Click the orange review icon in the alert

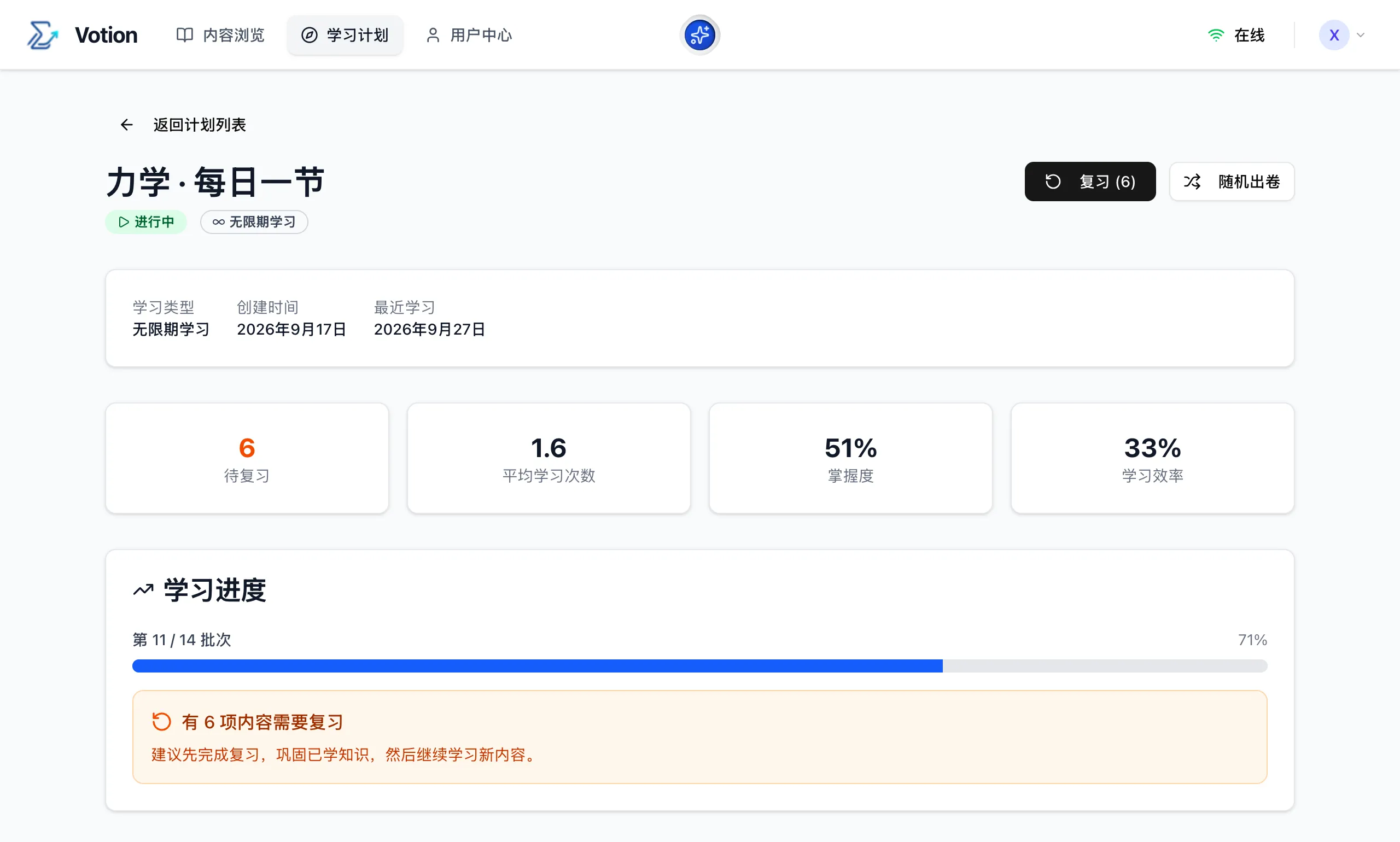click(x=162, y=722)
